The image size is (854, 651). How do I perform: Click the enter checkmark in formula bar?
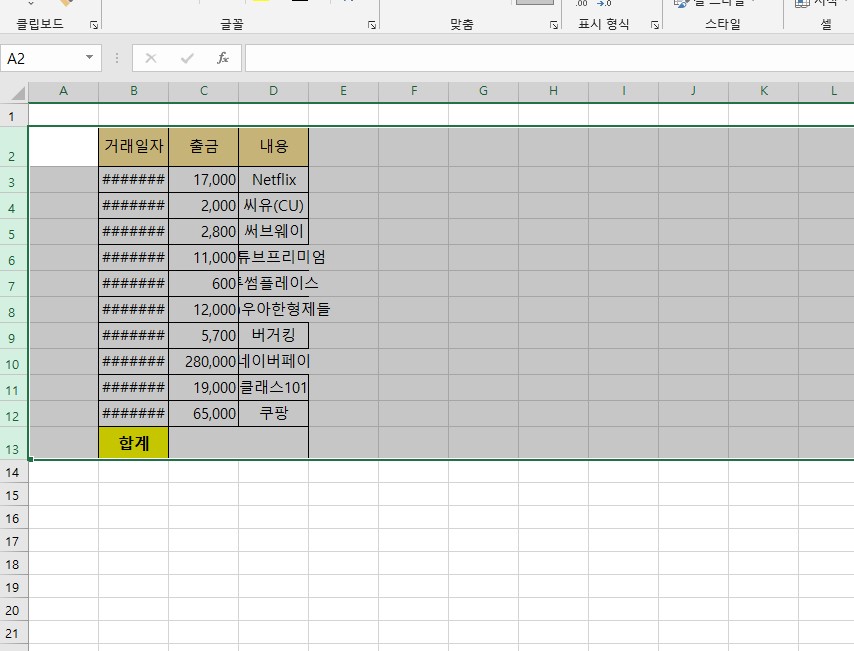click(x=187, y=58)
